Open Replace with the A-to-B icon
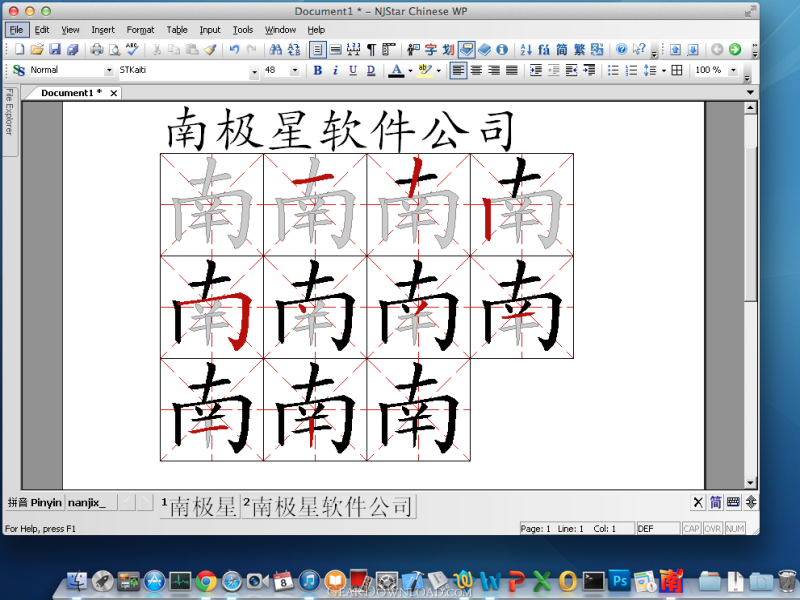 [294, 49]
